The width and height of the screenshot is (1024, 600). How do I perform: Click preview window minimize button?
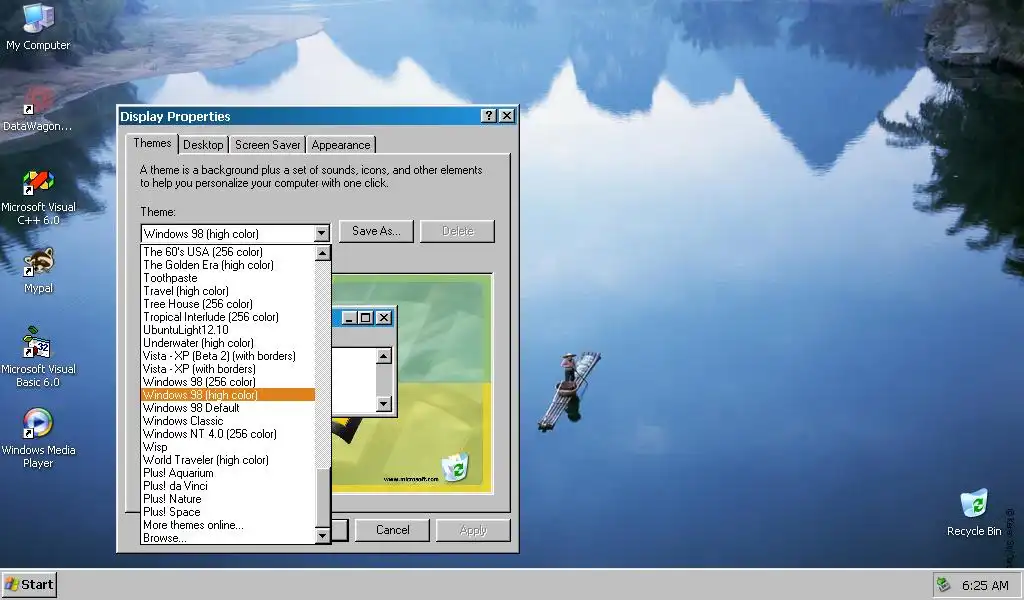click(x=349, y=317)
